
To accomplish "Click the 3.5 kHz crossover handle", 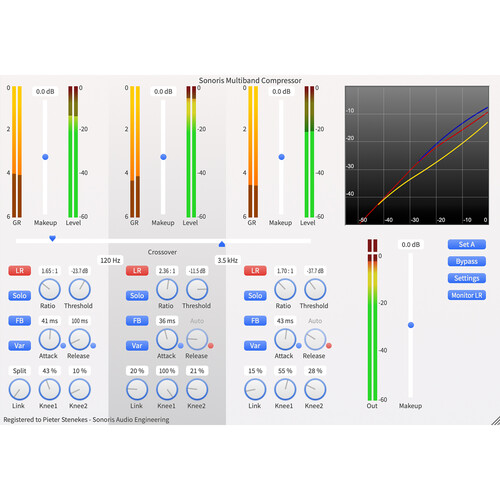I will [222, 244].
